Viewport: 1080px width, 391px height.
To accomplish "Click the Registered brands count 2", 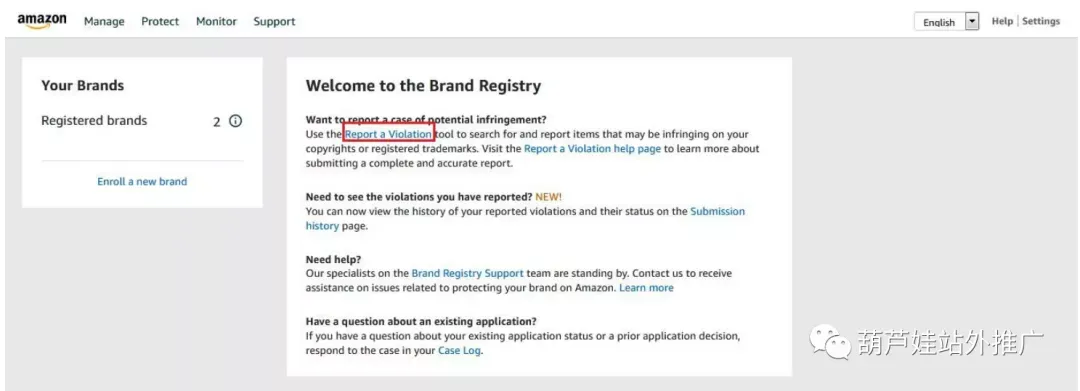I will coord(217,122).
